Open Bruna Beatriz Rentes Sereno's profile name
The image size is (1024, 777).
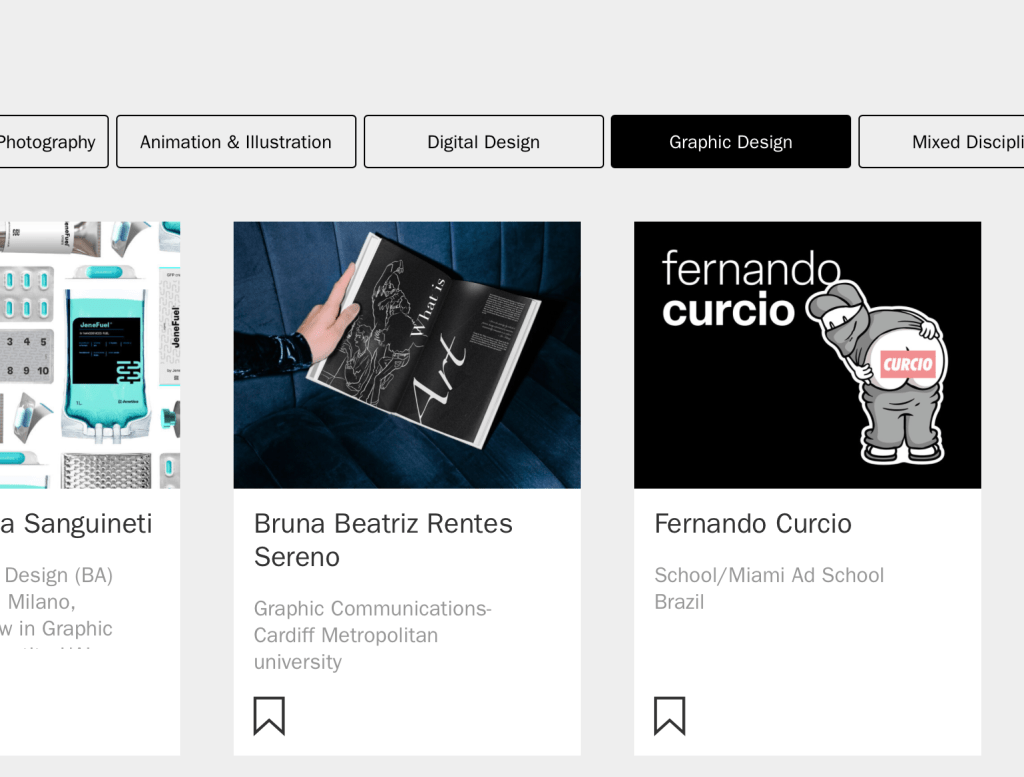tap(383, 540)
